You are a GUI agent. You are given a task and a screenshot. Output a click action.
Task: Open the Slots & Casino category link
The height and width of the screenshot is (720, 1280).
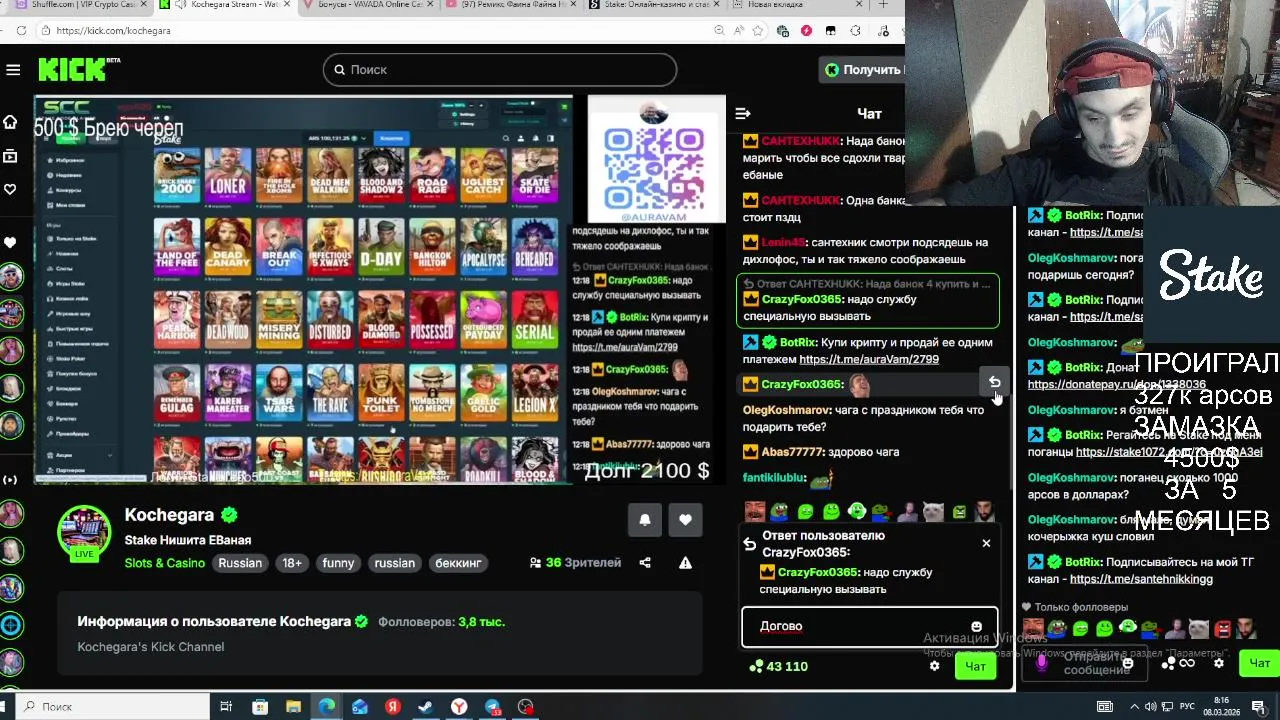pyautogui.click(x=164, y=563)
